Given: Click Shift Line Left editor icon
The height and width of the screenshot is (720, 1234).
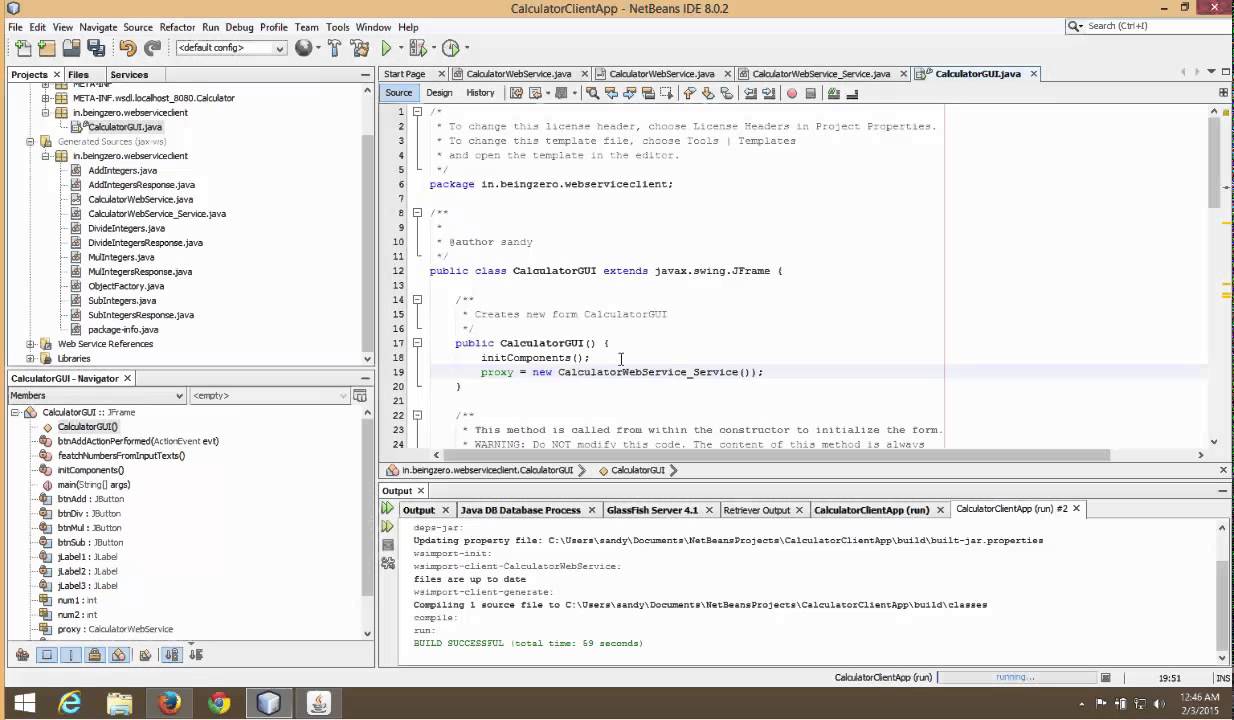Looking at the screenshot, I should point(749,93).
